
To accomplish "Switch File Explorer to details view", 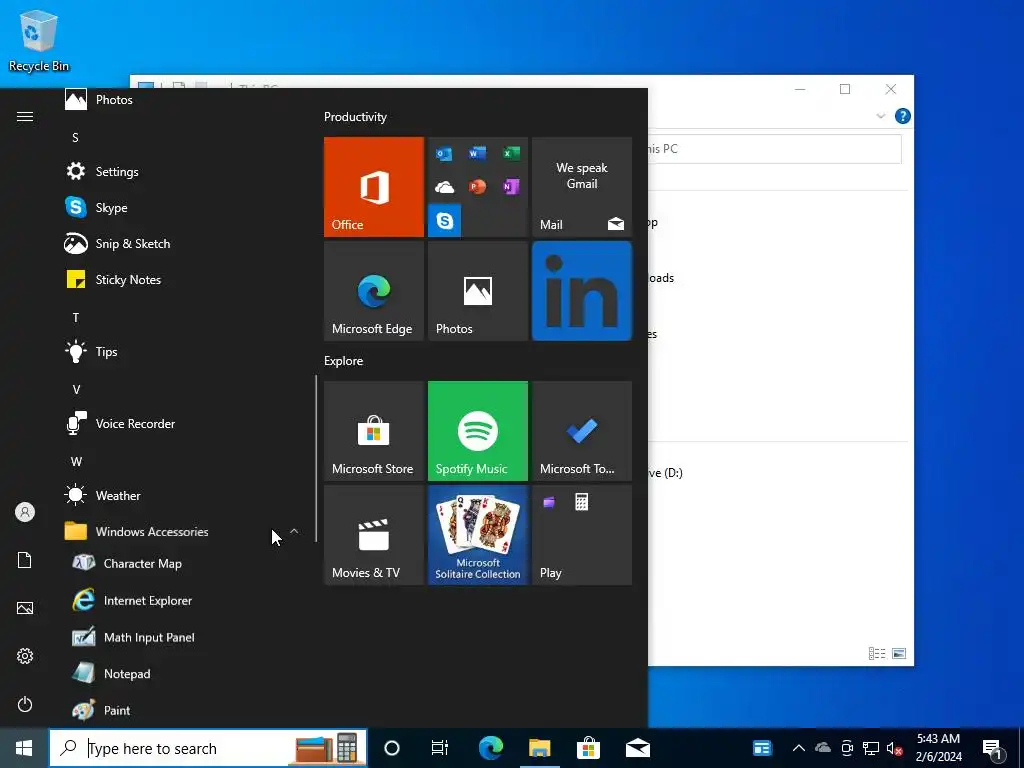I will 876,654.
